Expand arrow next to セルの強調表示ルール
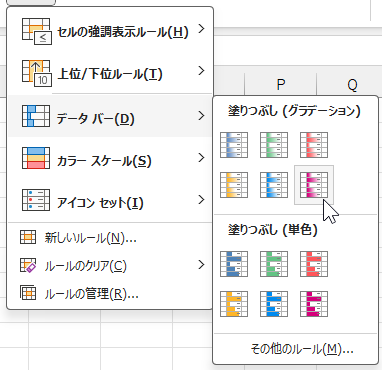This screenshot has height=370, width=382. pos(201,29)
